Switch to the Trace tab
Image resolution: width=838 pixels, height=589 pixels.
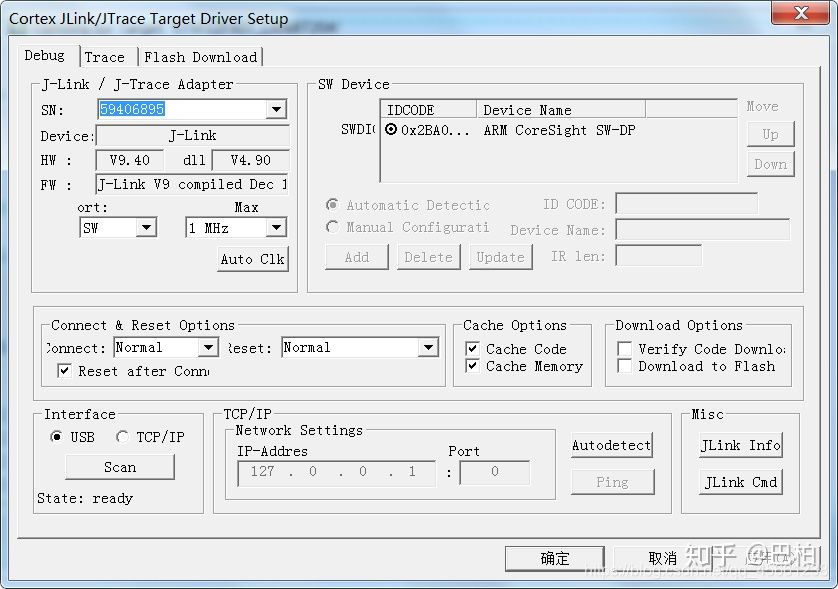[105, 57]
